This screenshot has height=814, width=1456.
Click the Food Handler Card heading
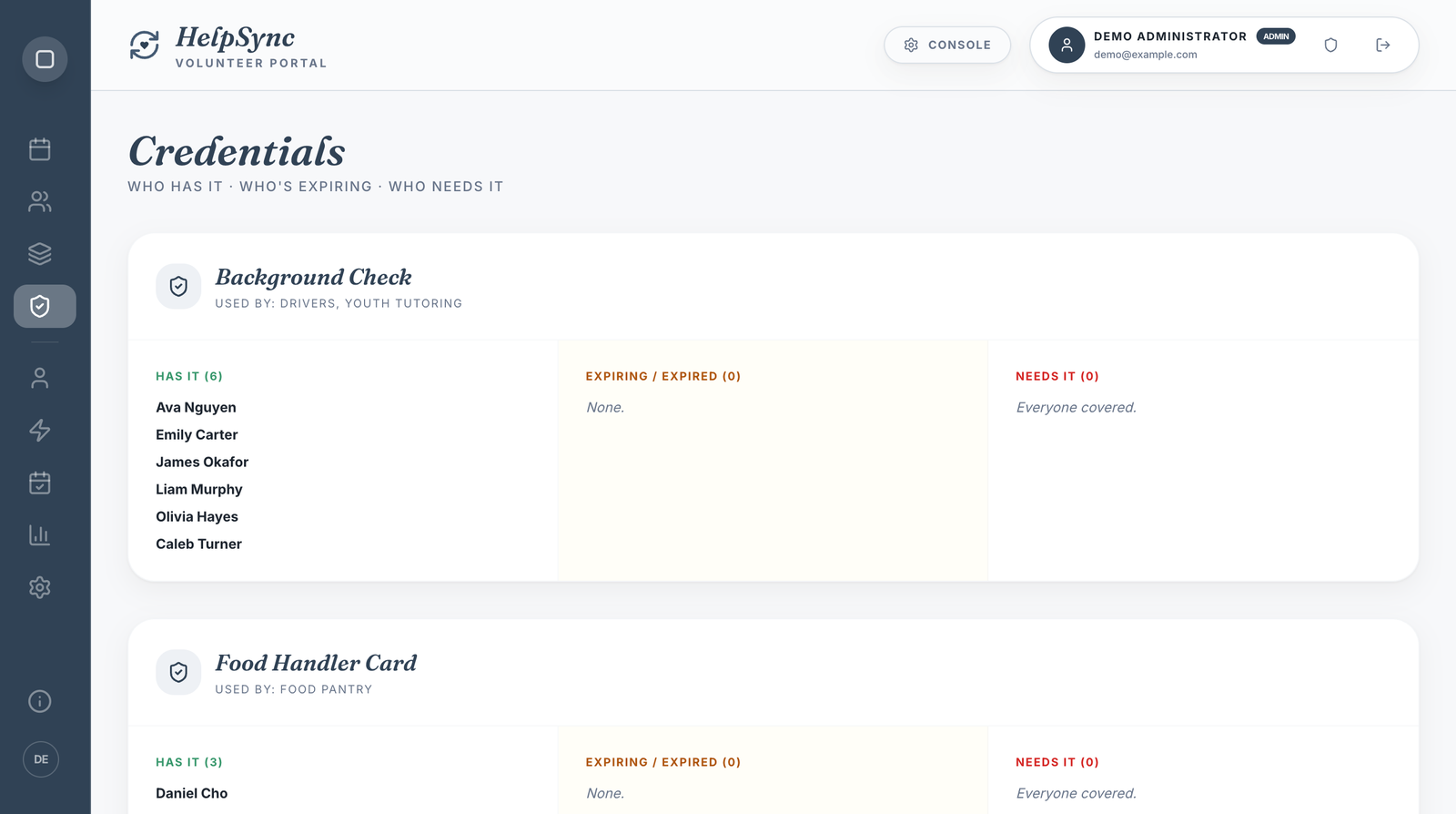pyautogui.click(x=316, y=663)
